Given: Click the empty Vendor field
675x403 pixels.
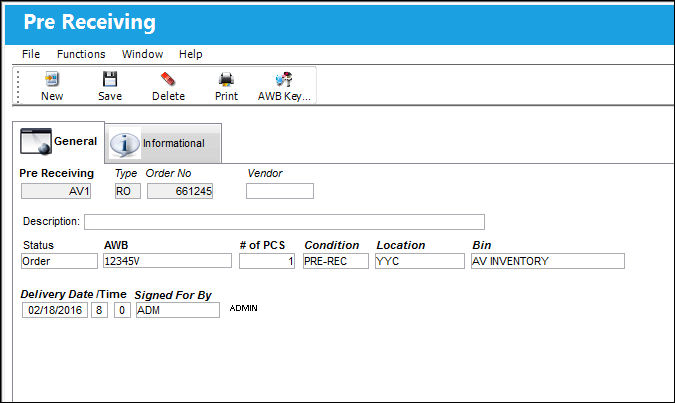Looking at the screenshot, I should click(280, 191).
